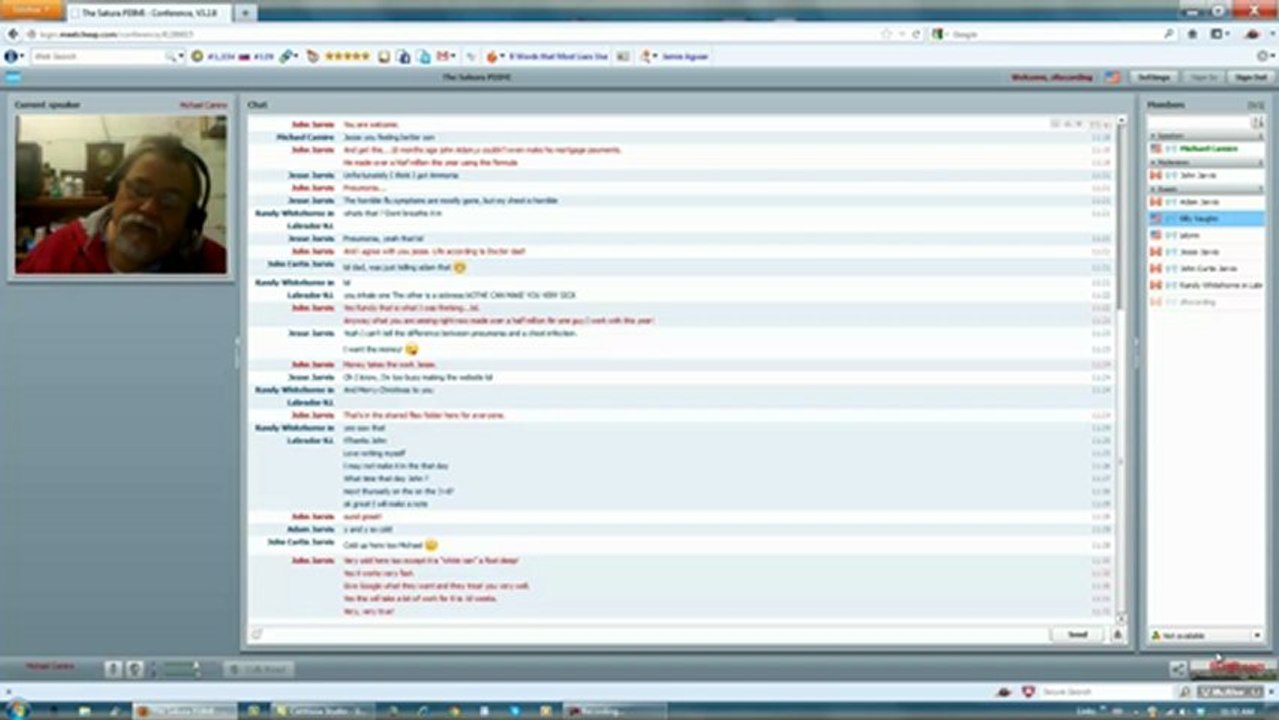This screenshot has width=1279, height=720.
Task: Click the member search field
Action: 1199,122
